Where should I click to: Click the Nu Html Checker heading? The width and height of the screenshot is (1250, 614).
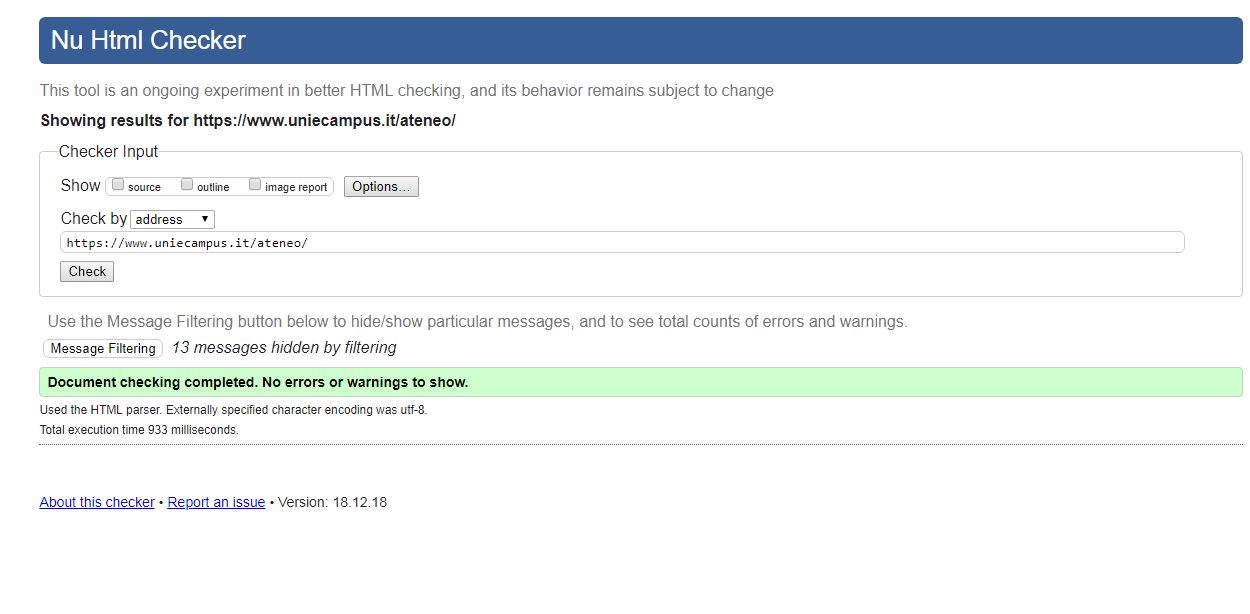click(148, 41)
